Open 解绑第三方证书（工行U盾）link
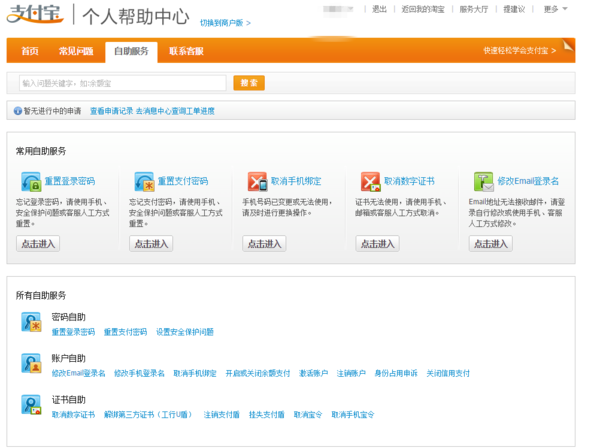 tap(148, 415)
